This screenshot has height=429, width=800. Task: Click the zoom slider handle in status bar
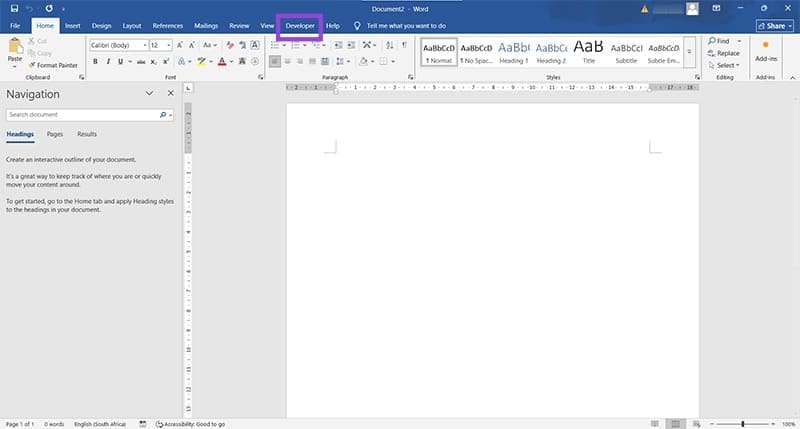[x=743, y=424]
